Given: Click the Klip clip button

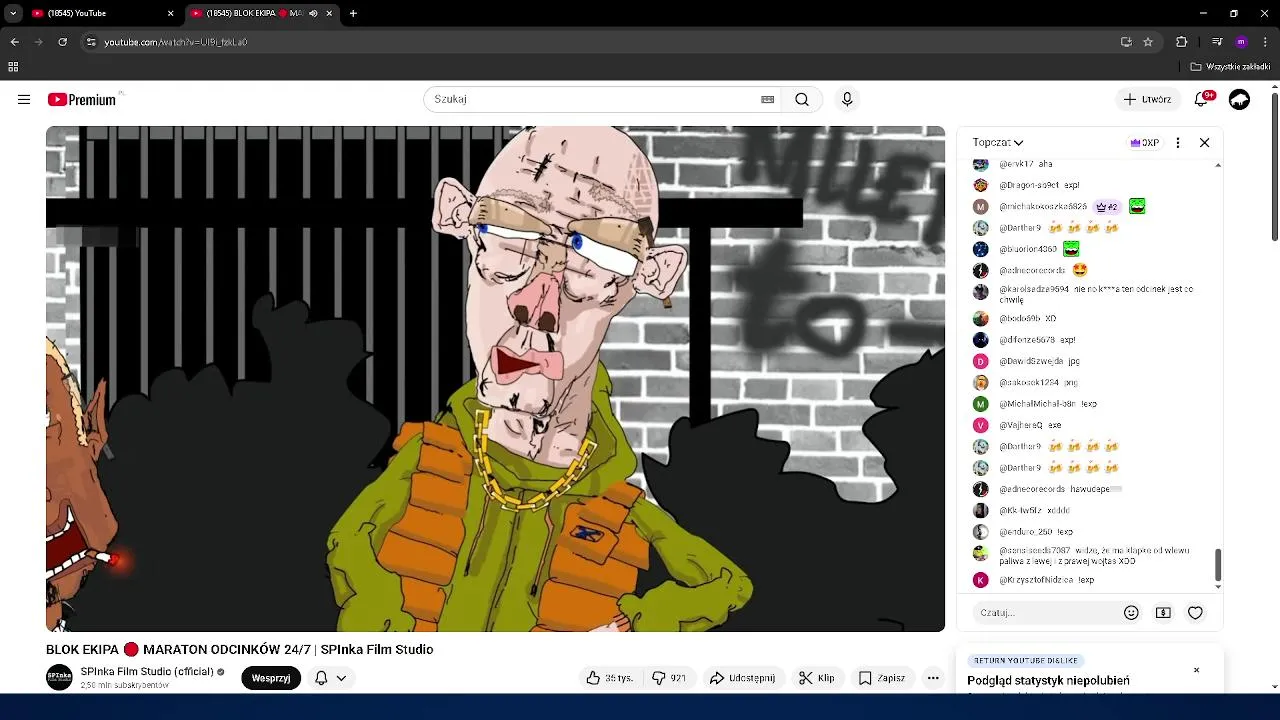Looking at the screenshot, I should point(816,678).
